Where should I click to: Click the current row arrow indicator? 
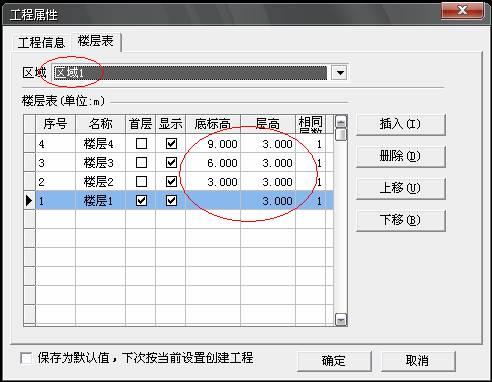pos(29,201)
